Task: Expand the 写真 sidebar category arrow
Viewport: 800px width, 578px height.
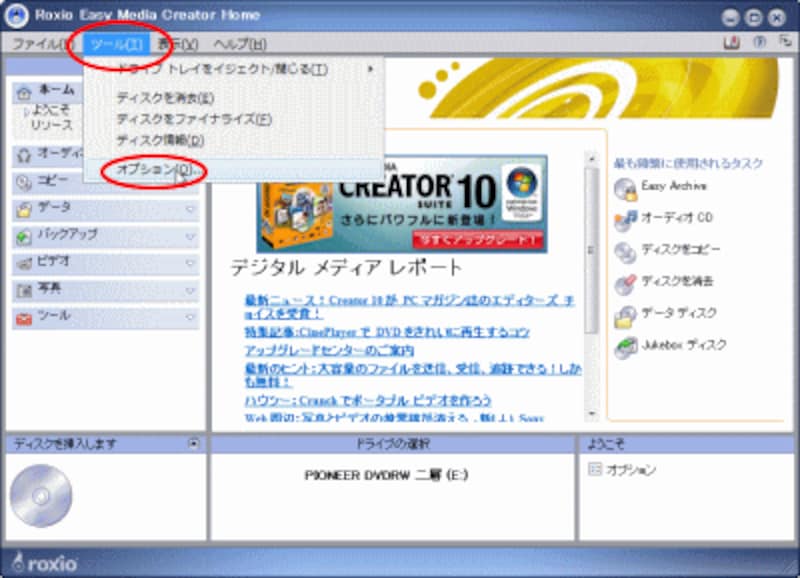Action: click(190, 290)
